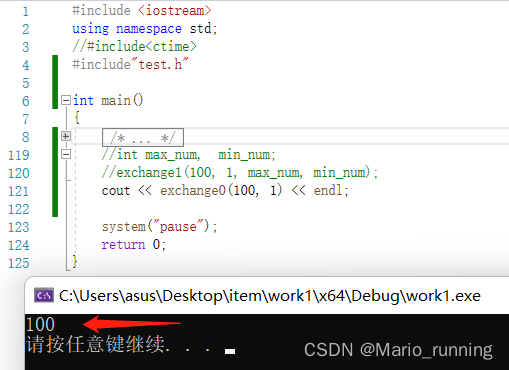Click line number 119 in the gutter
Viewport: 509px width, 370px height.
click(x=19, y=155)
